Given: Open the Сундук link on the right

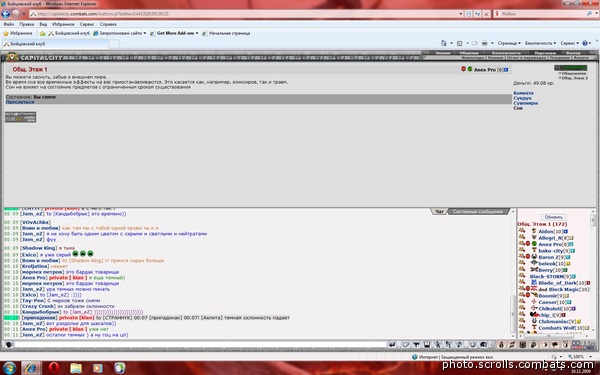Looking at the screenshot, I should pyautogui.click(x=522, y=98).
